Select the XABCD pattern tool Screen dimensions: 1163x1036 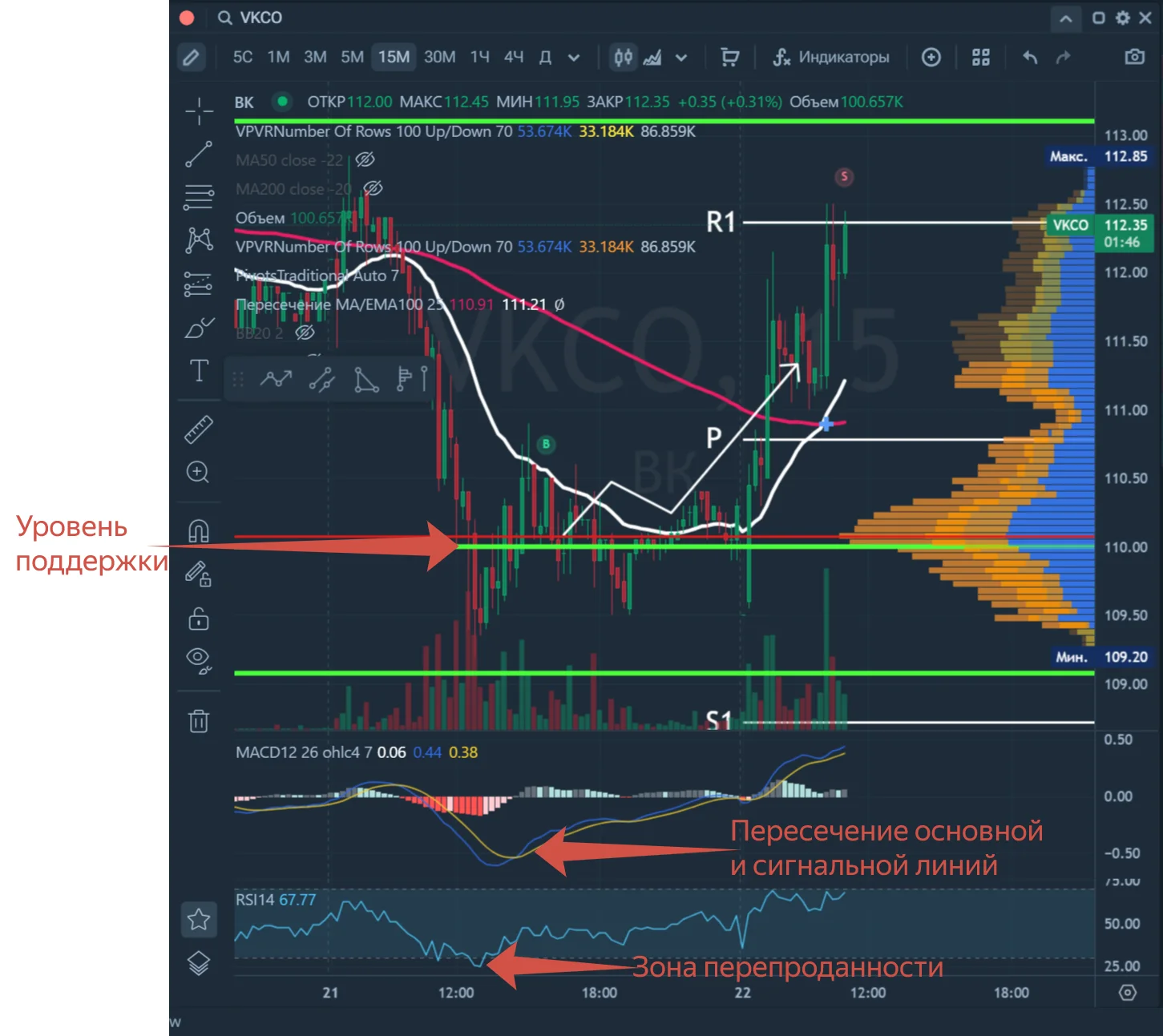click(199, 240)
